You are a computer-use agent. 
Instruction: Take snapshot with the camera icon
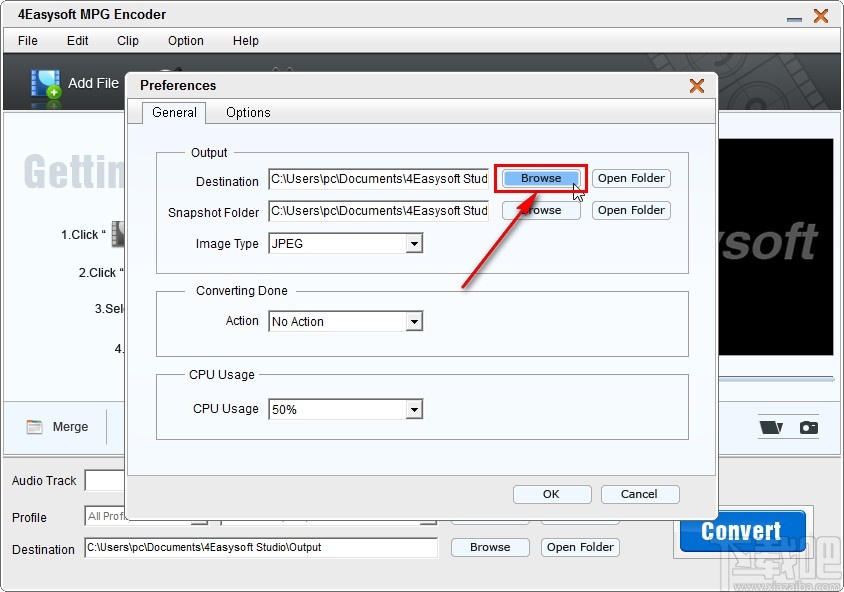tap(808, 427)
